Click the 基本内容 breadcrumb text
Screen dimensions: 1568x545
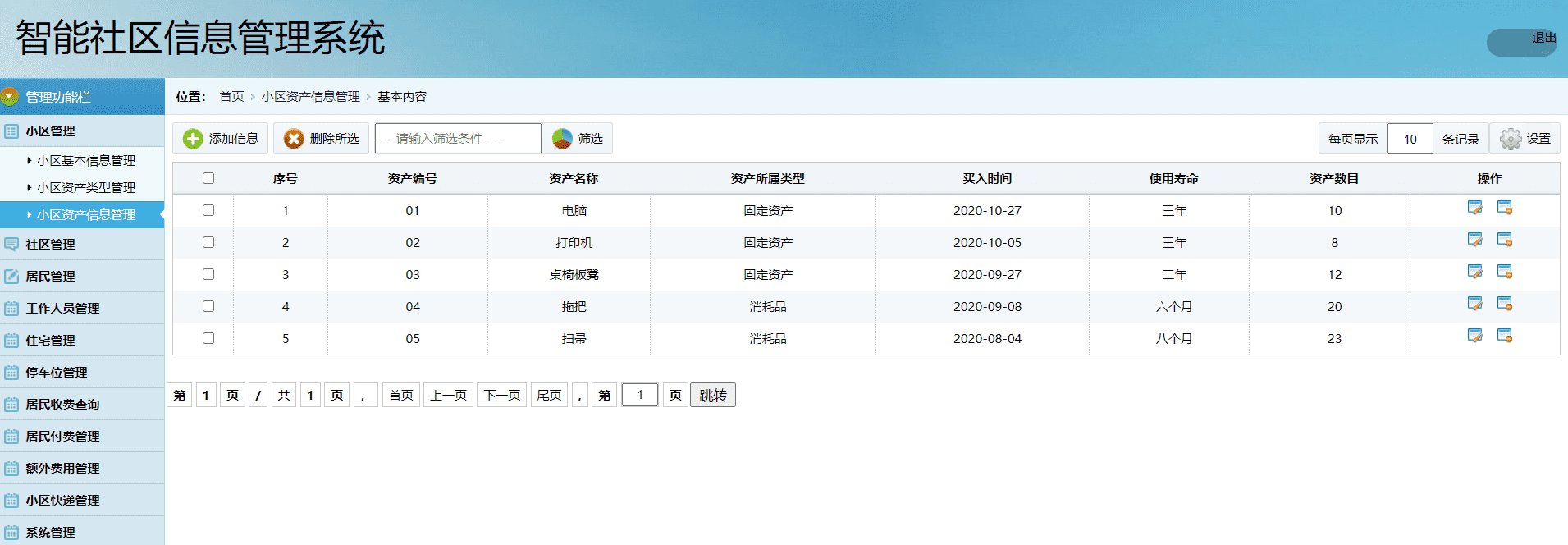point(402,97)
